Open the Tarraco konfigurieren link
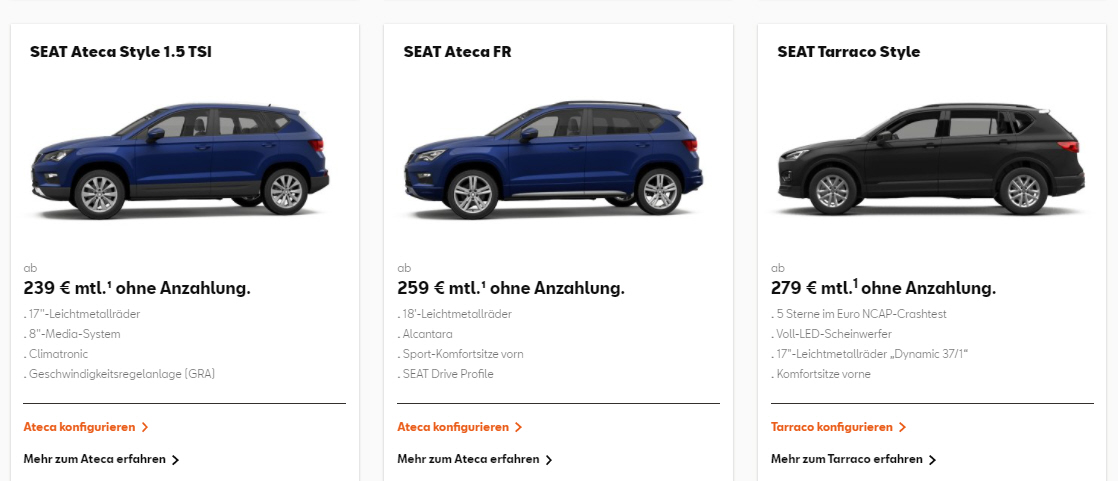Image resolution: width=1118 pixels, height=481 pixels. point(832,427)
